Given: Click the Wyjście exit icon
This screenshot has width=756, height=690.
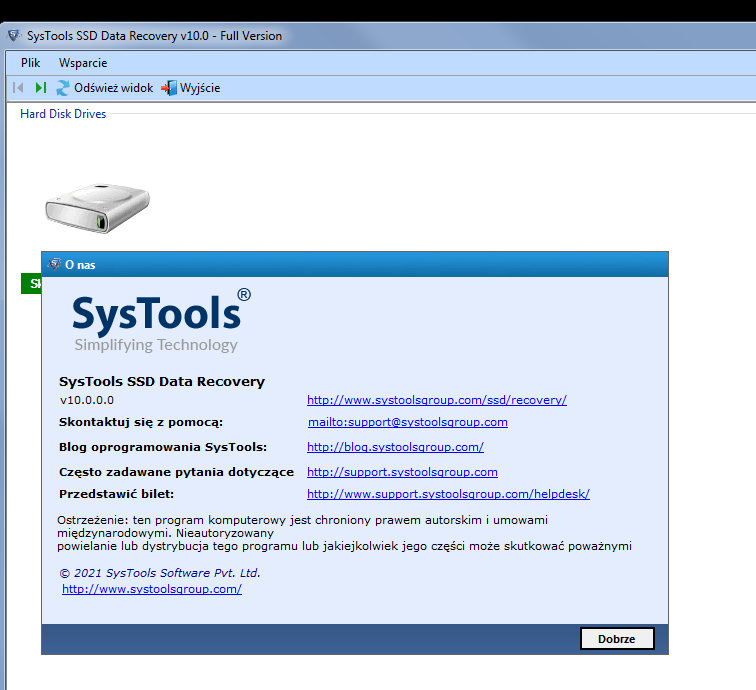Looking at the screenshot, I should [169, 88].
